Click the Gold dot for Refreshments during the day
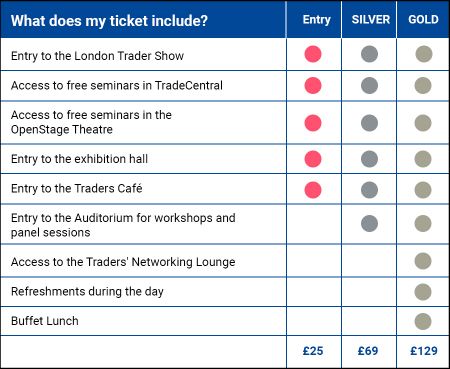Viewport: 450px width, 369px height. [423, 292]
